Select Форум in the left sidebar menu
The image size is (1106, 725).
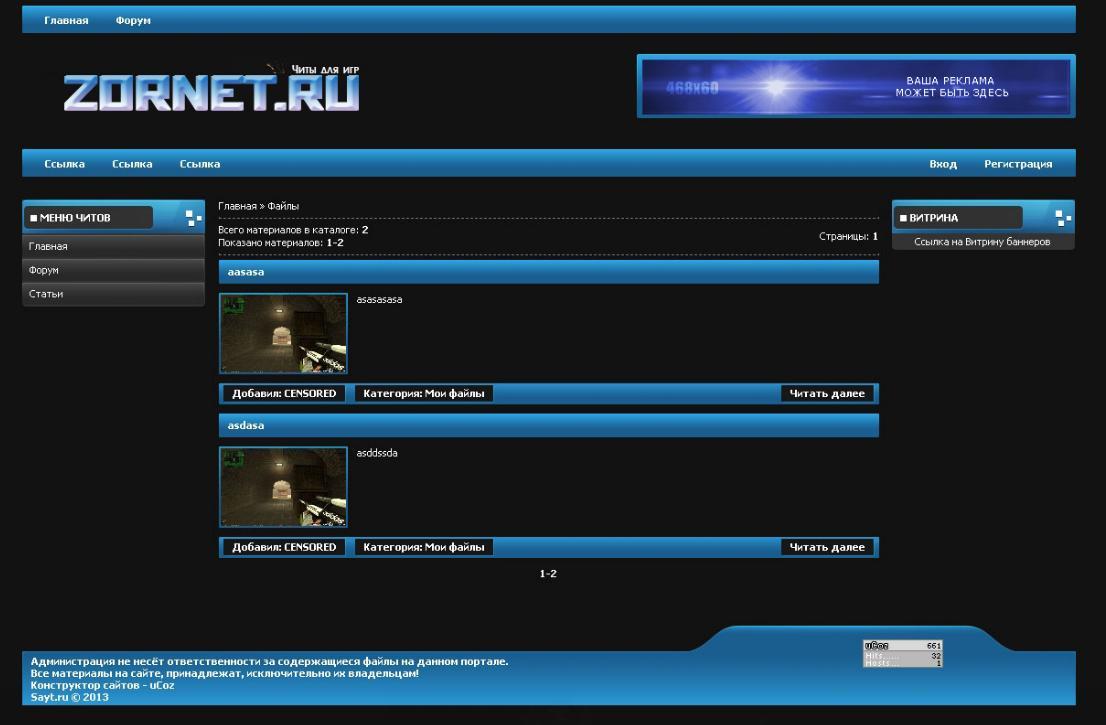click(45, 270)
